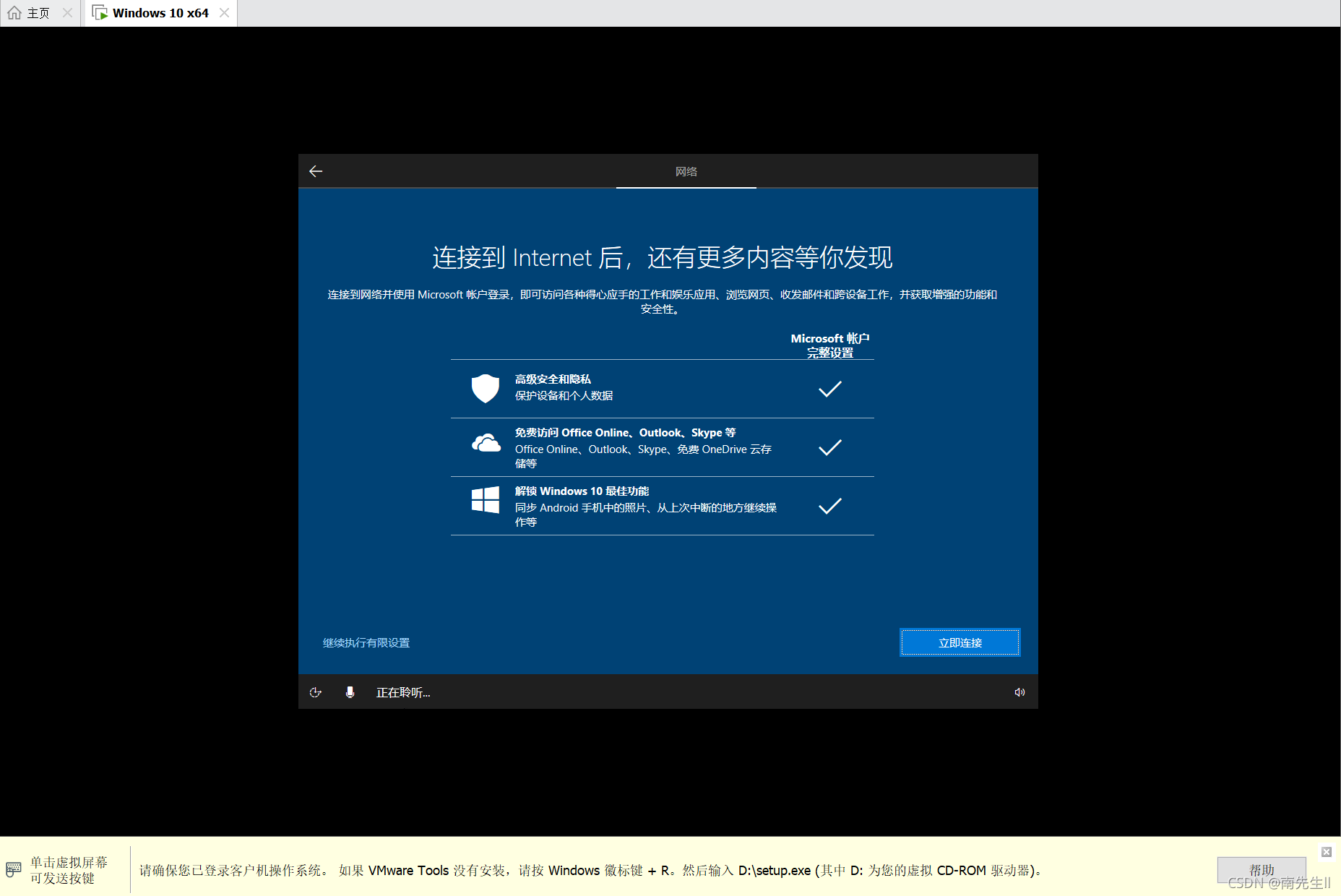This screenshot has height=896, width=1341.
Task: Click the shield security icon
Action: (486, 388)
